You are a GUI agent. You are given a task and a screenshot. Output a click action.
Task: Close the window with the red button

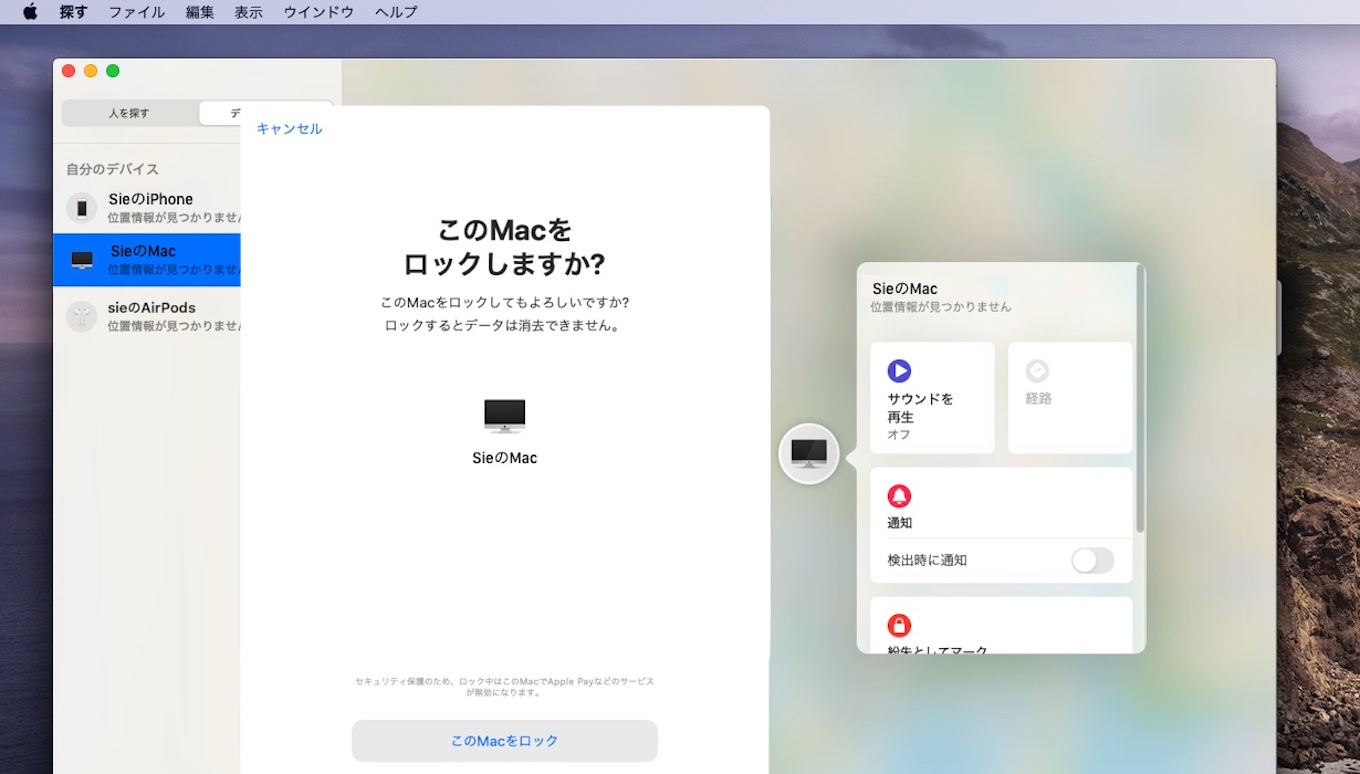click(x=68, y=71)
